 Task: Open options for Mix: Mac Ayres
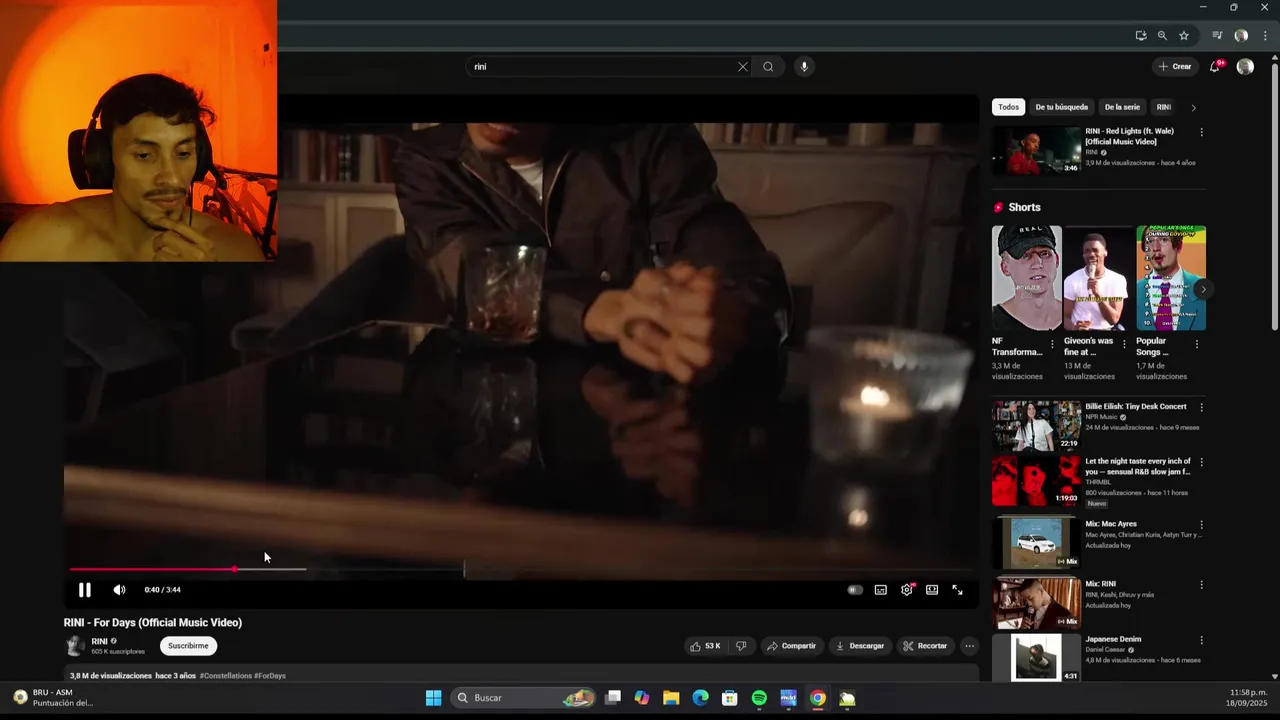pyautogui.click(x=1201, y=525)
